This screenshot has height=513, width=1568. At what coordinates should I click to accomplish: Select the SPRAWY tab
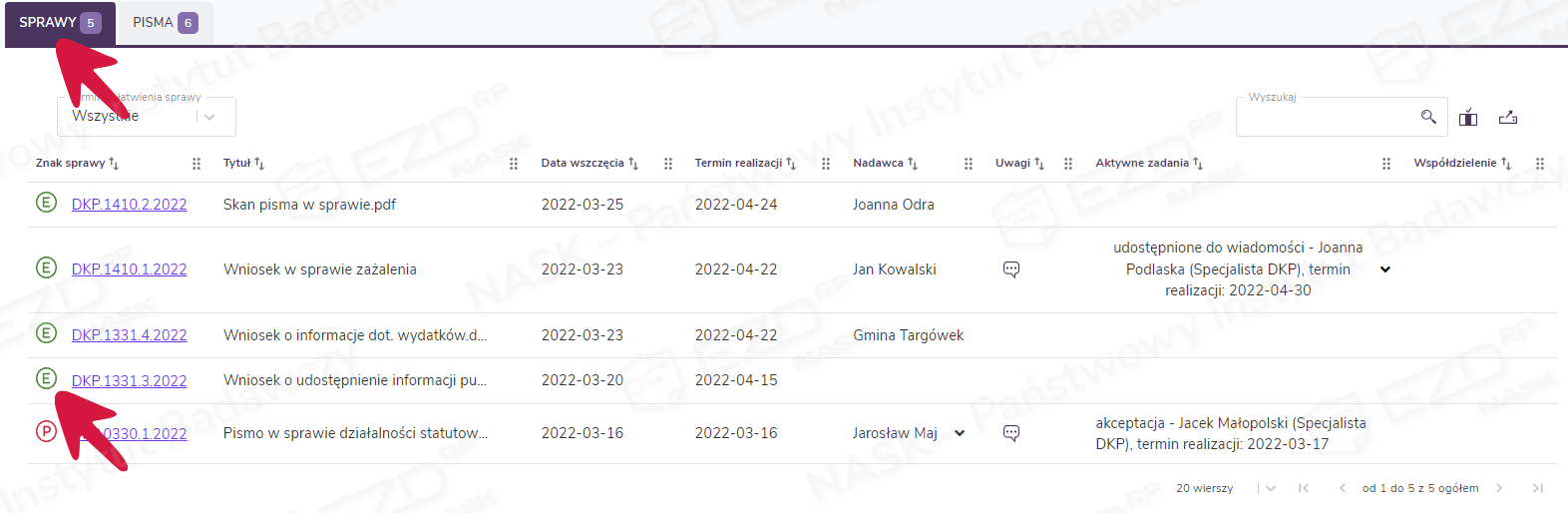[x=60, y=23]
